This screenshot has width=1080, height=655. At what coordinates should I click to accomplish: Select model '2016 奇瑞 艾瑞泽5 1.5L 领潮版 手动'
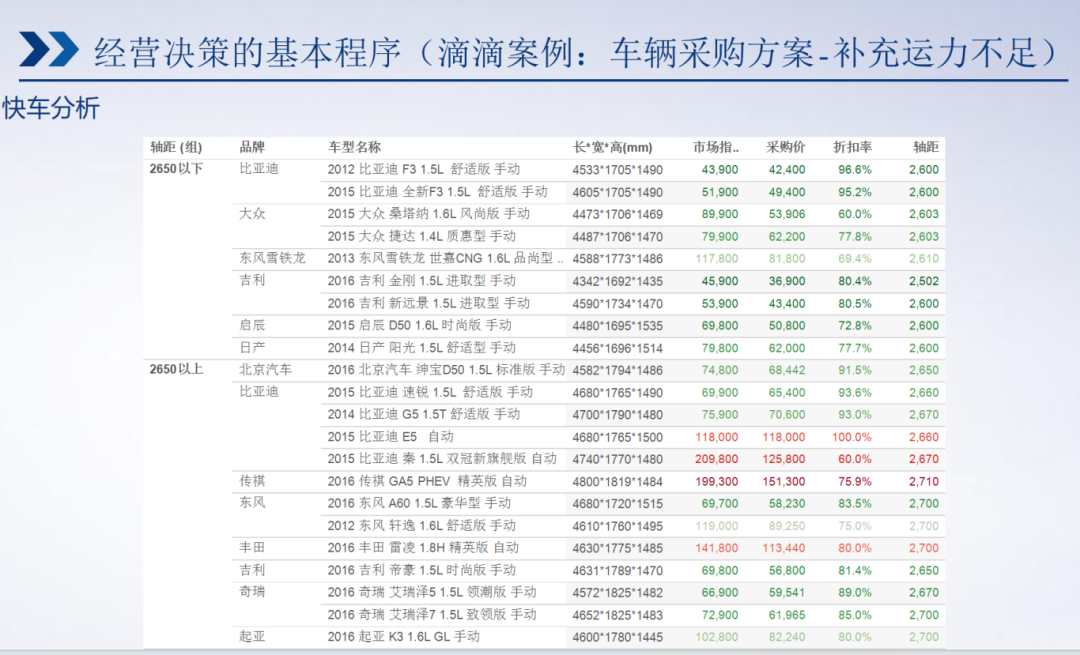pos(432,592)
